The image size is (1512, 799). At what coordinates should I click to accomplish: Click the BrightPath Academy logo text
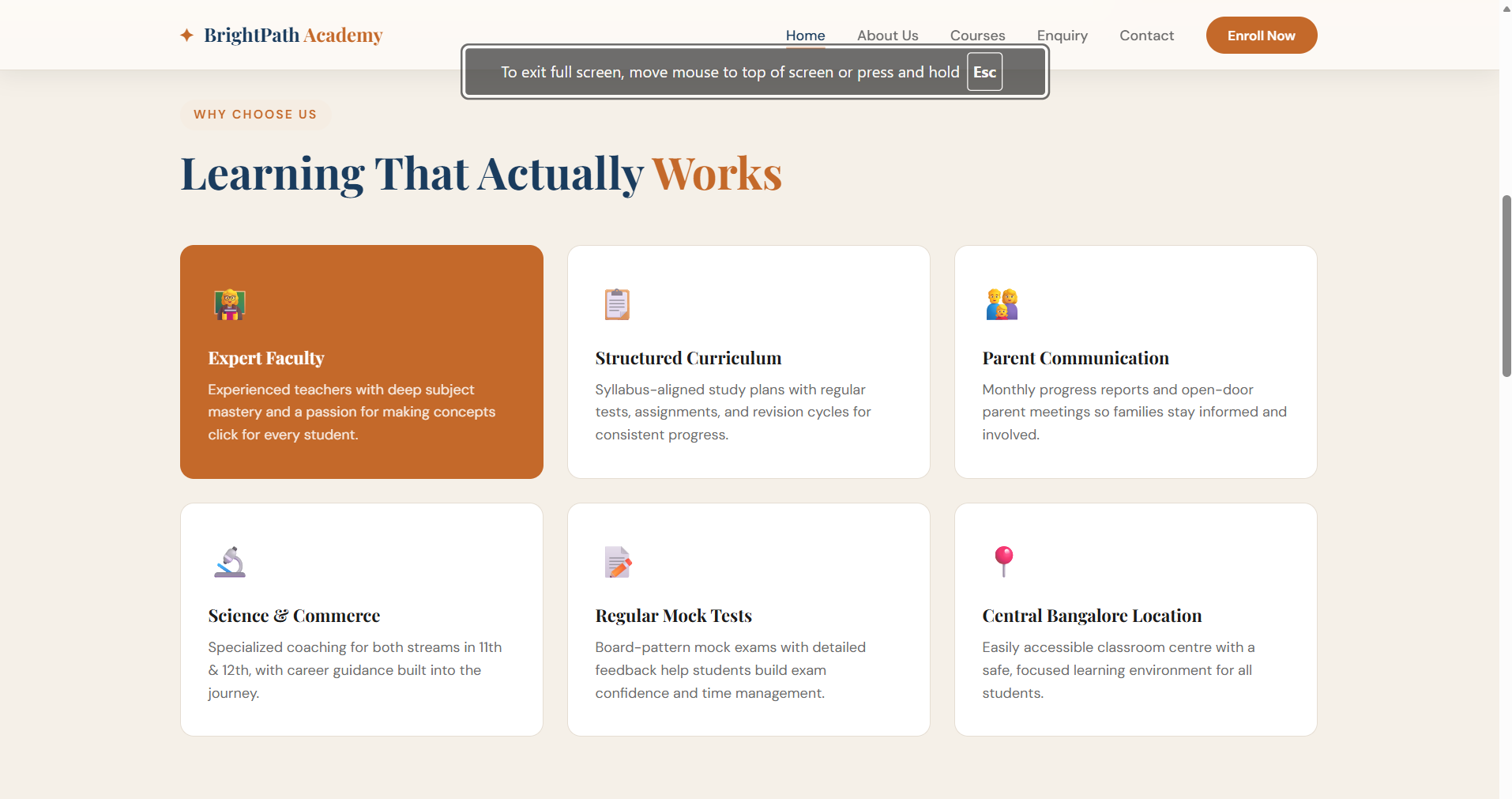point(293,36)
